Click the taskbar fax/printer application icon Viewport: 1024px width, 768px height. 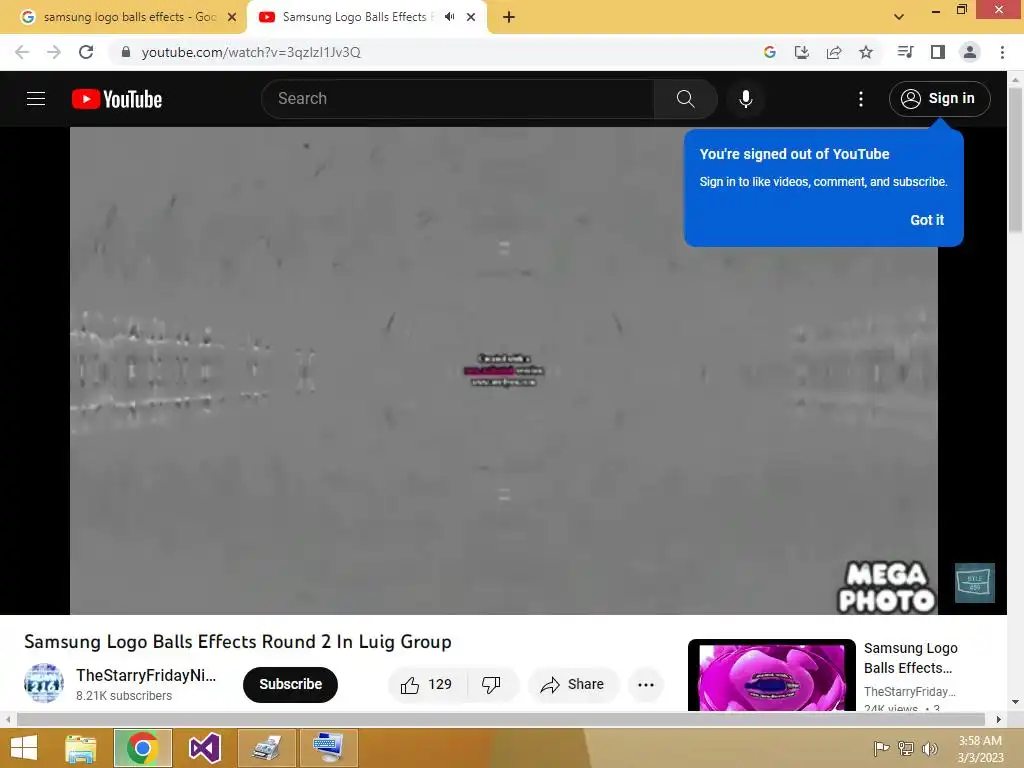click(x=267, y=748)
